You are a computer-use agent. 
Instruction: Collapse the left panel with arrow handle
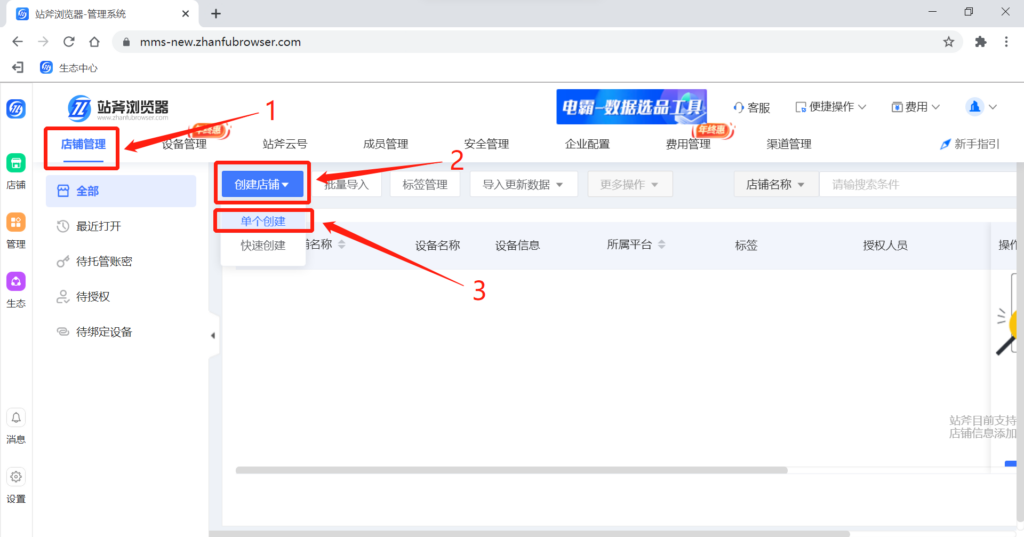(213, 336)
